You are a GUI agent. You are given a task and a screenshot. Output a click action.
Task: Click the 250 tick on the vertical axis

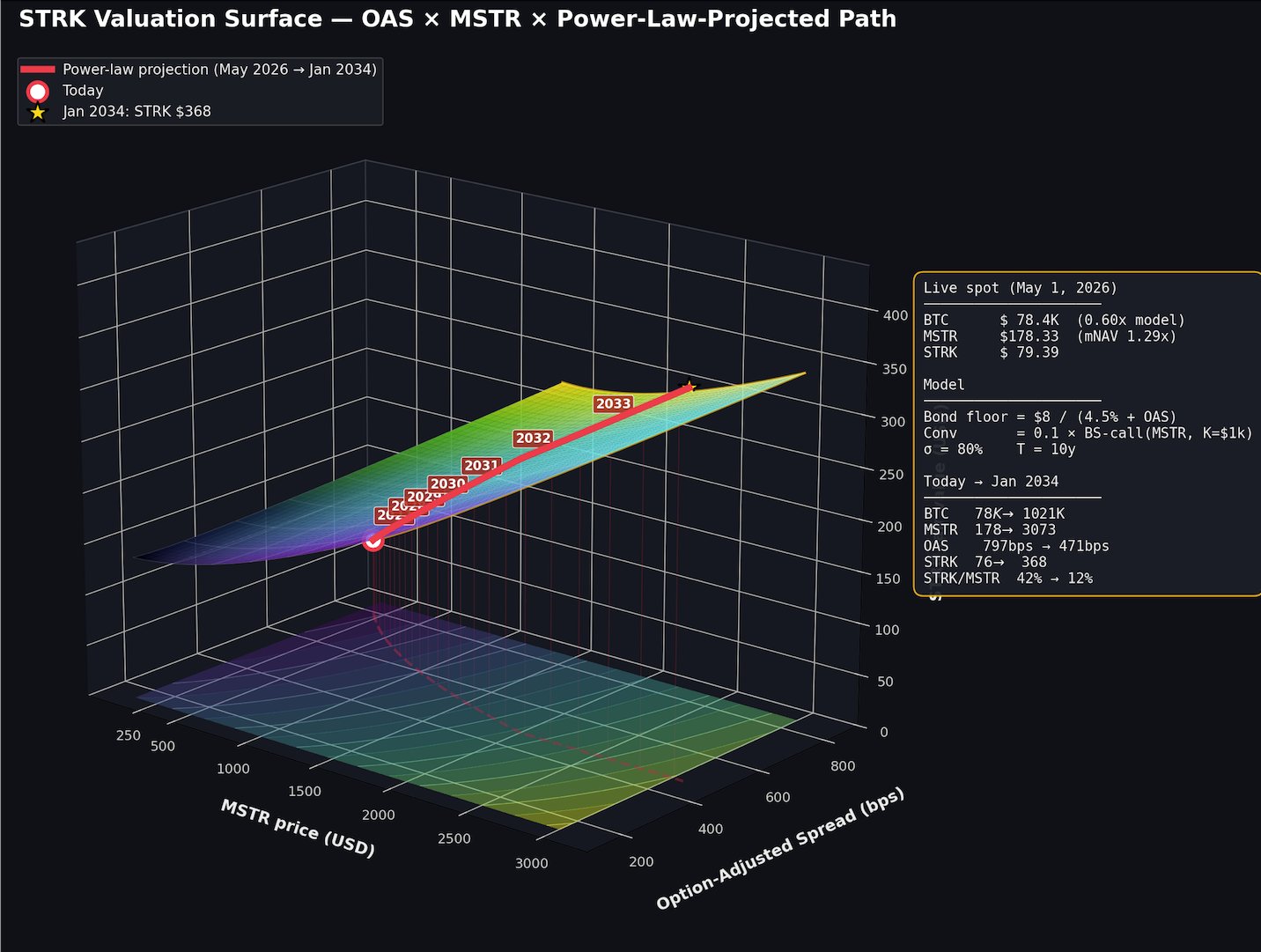click(x=891, y=475)
